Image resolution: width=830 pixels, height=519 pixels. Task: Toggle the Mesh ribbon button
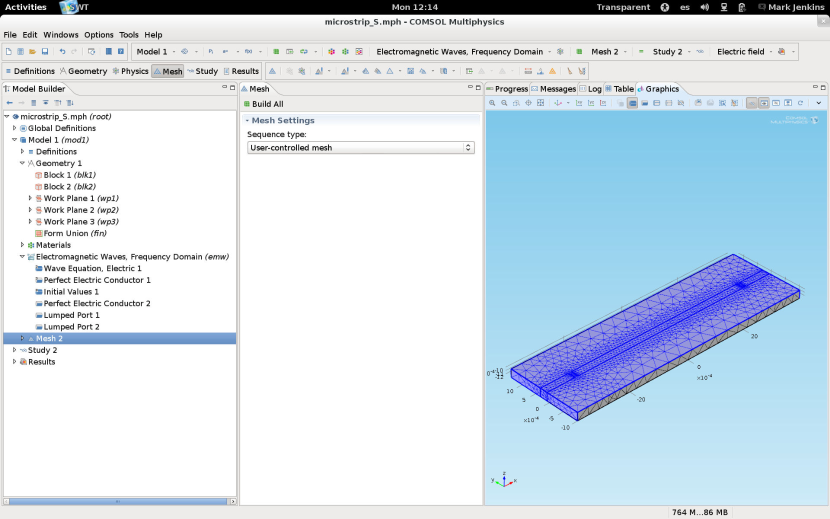(167, 71)
